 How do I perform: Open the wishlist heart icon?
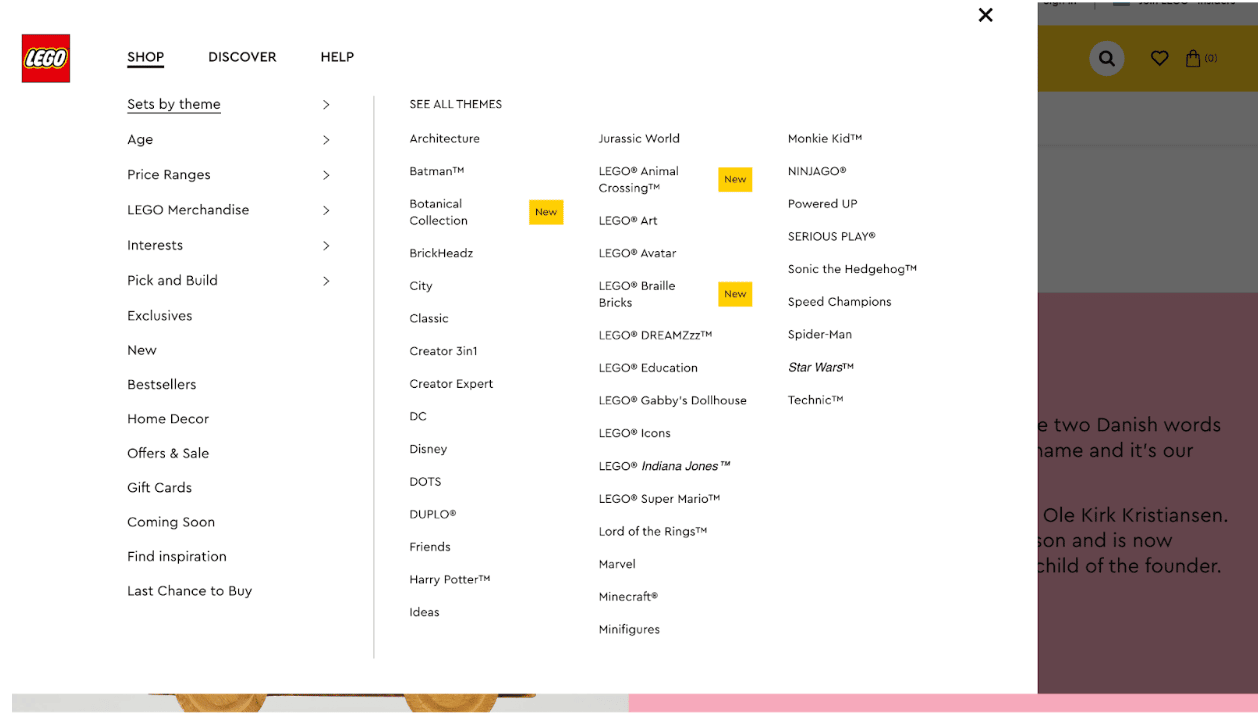(x=1159, y=58)
